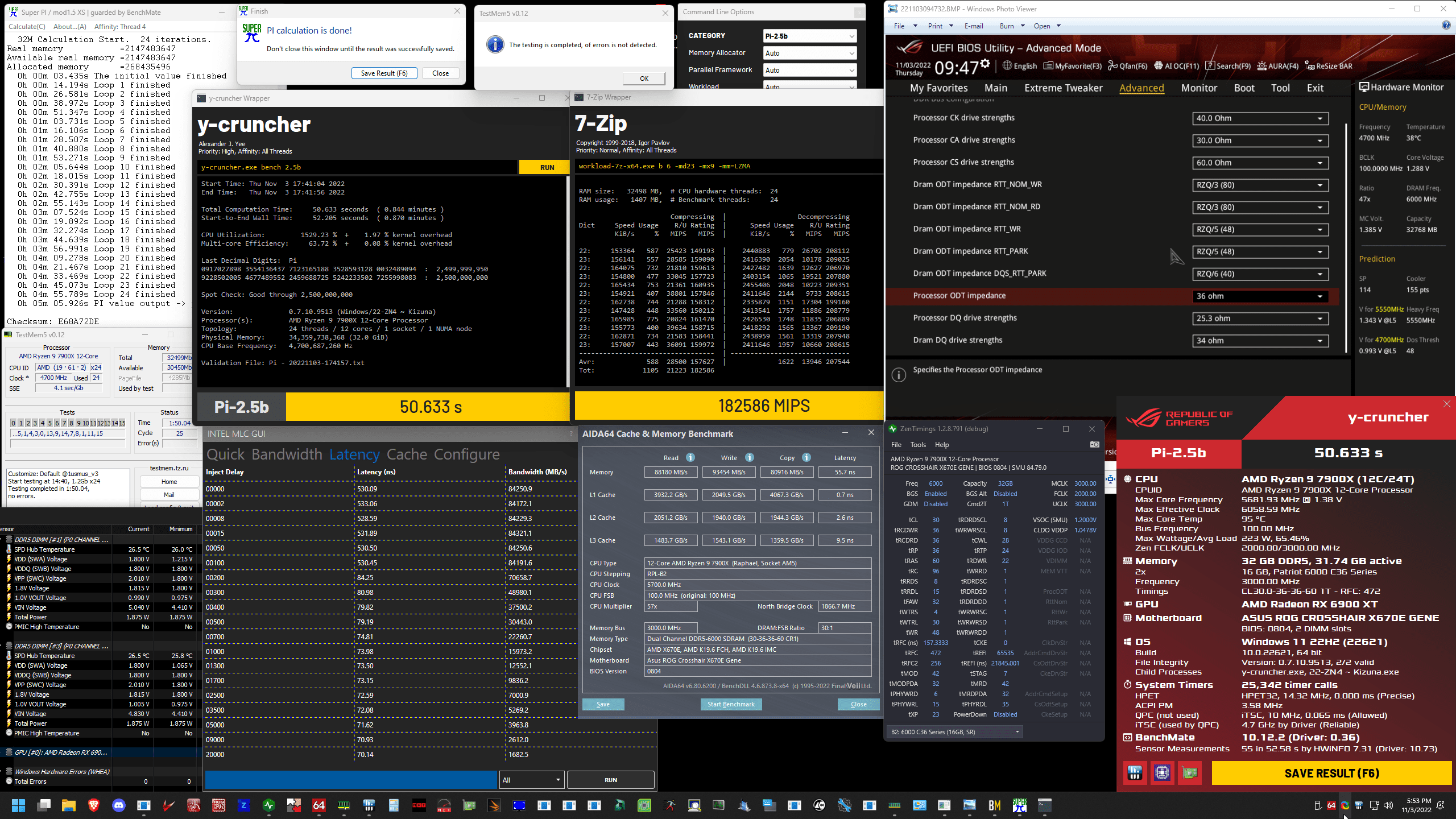Open the calculator taskbar icon

(x=394, y=805)
